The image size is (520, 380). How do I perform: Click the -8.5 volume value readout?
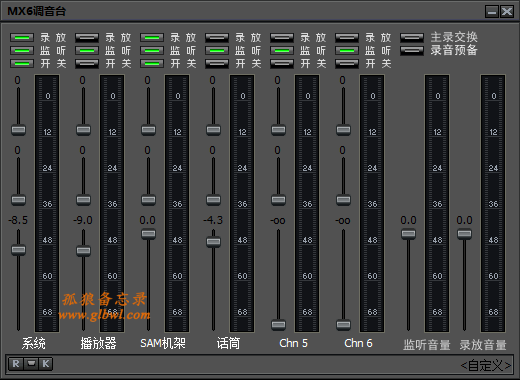click(x=18, y=220)
